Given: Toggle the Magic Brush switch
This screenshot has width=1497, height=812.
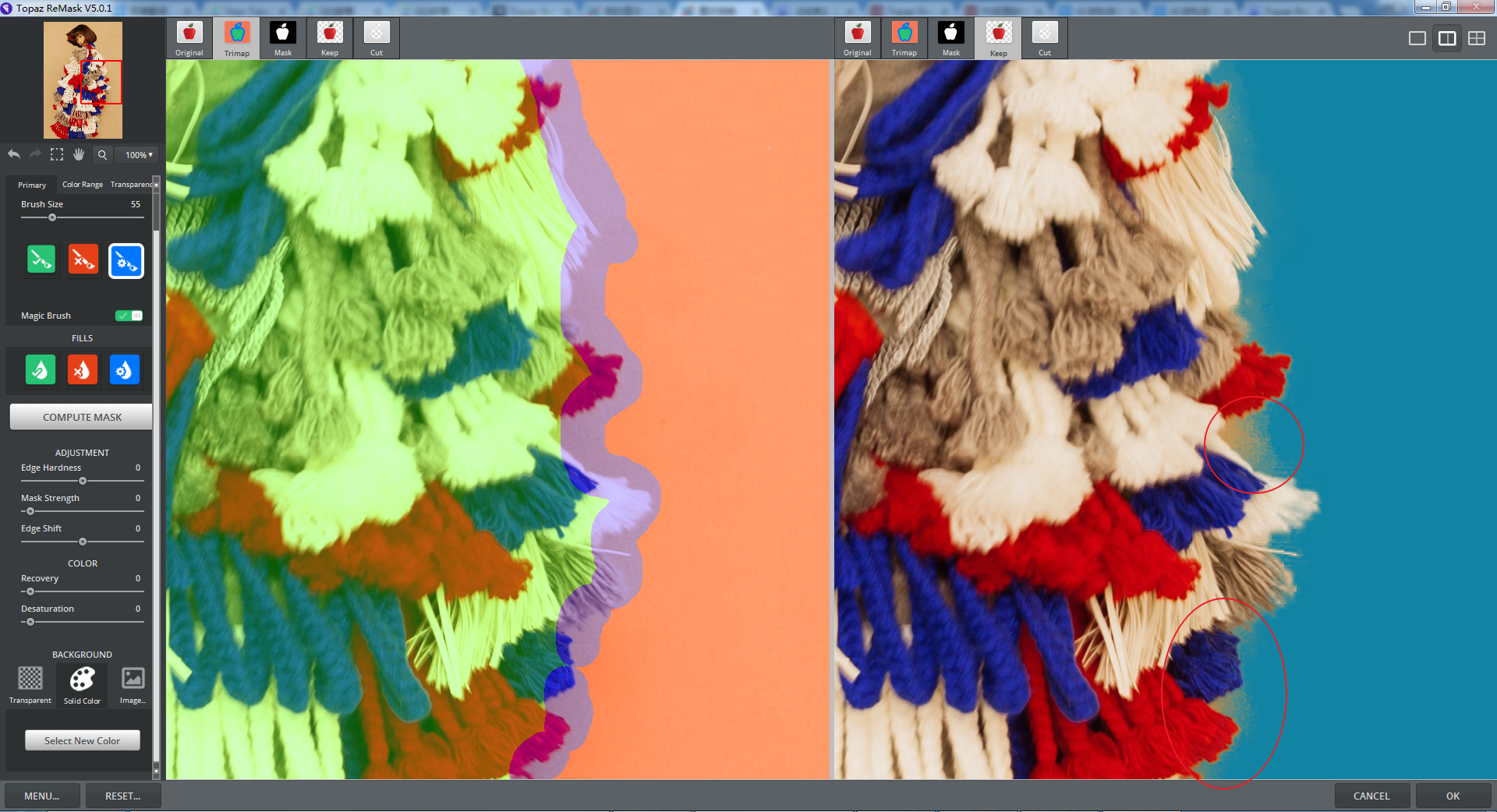Looking at the screenshot, I should [129, 316].
